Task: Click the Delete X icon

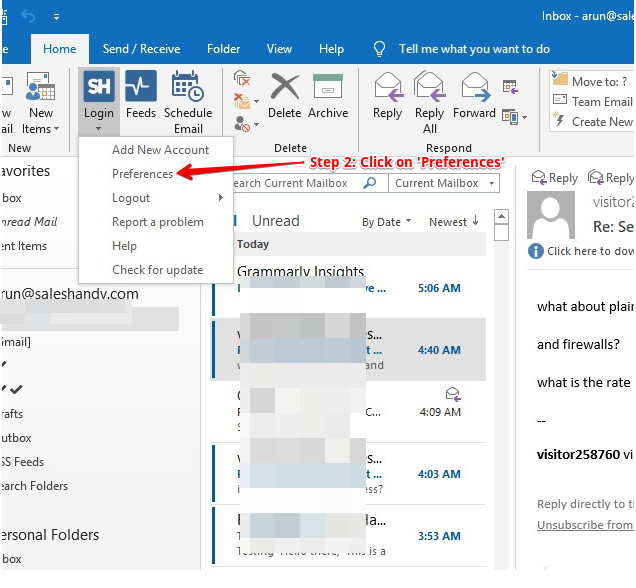Action: coord(285,86)
